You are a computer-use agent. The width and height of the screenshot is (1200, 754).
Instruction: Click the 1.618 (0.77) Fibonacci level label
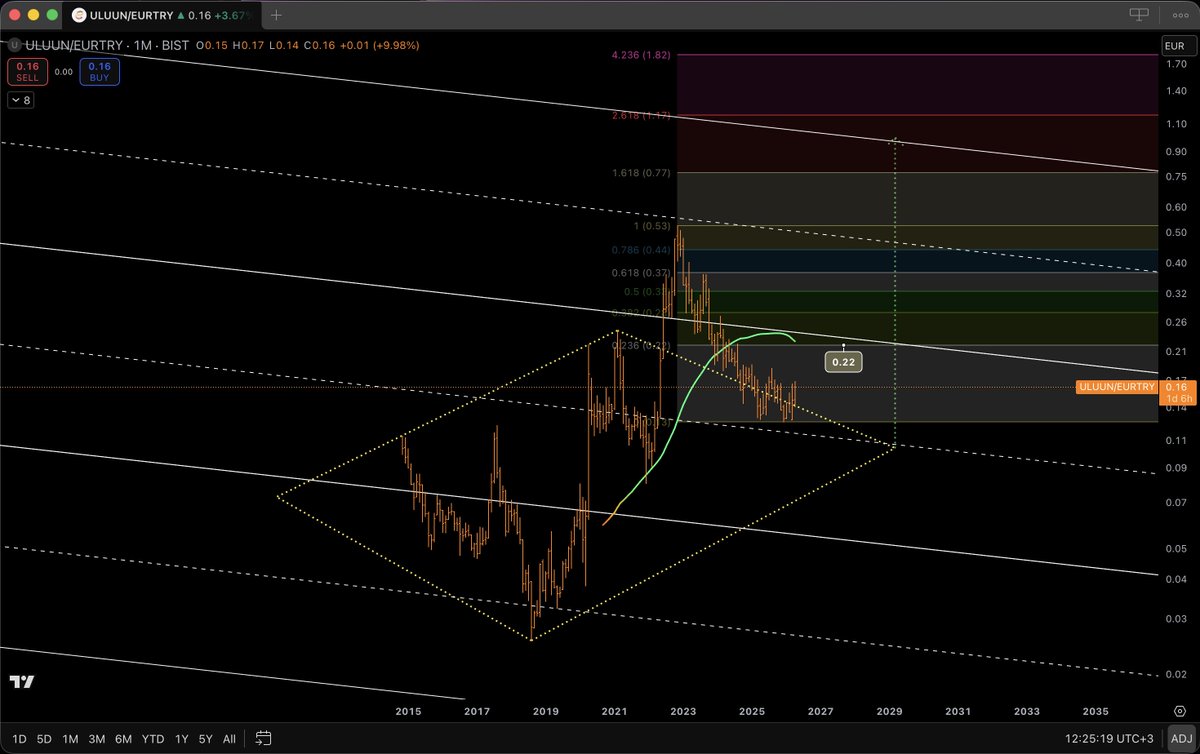point(642,173)
